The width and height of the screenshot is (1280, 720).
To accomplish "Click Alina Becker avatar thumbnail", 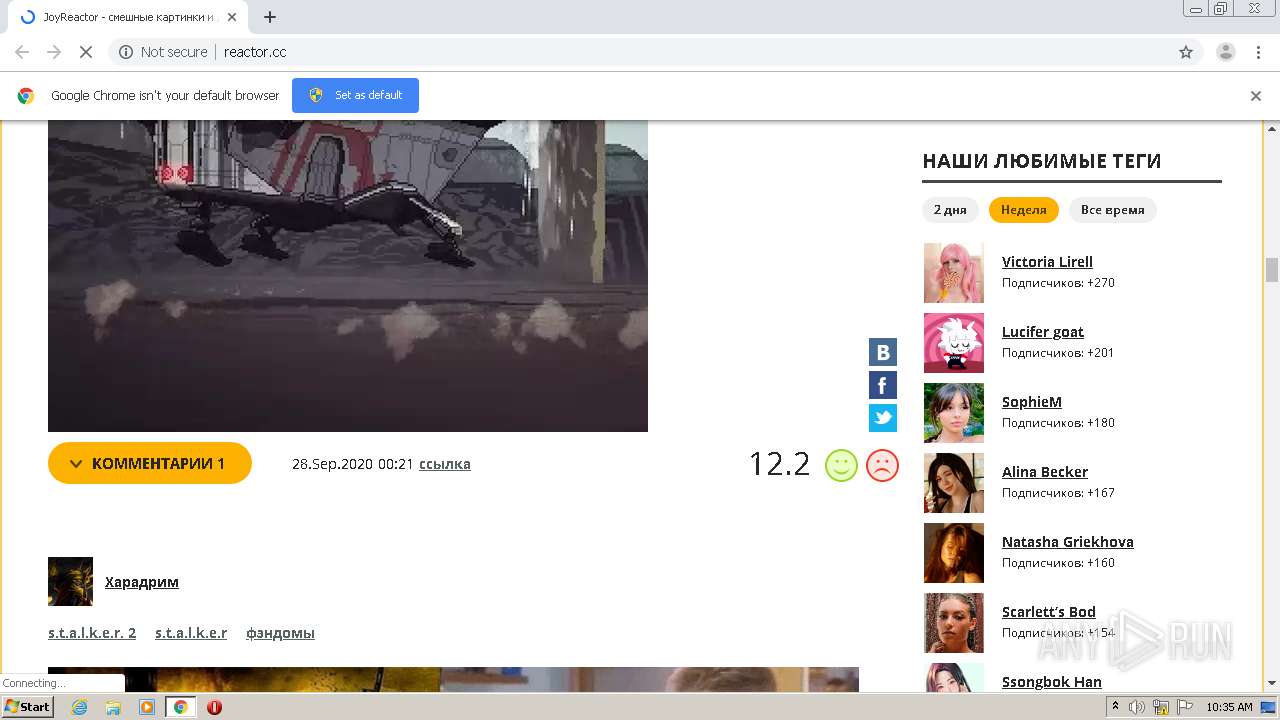I will (954, 483).
